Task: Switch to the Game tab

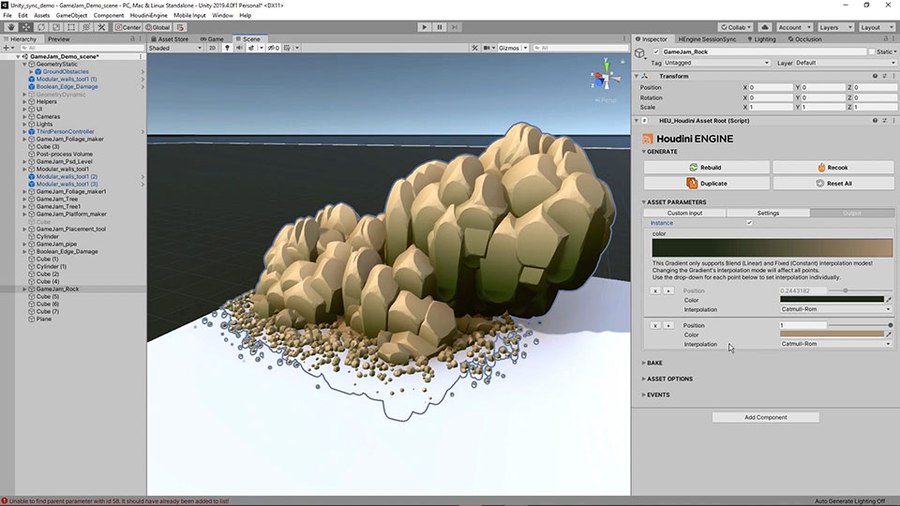Action: (212, 39)
